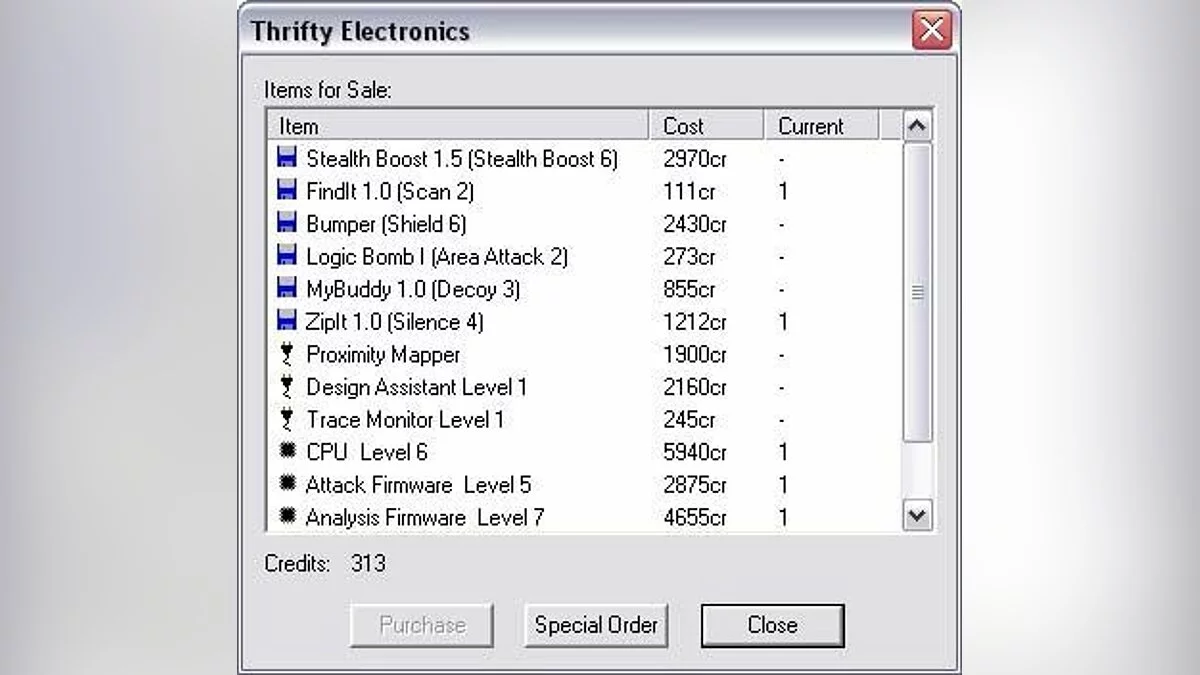Click the 111cr cost value

point(689,190)
